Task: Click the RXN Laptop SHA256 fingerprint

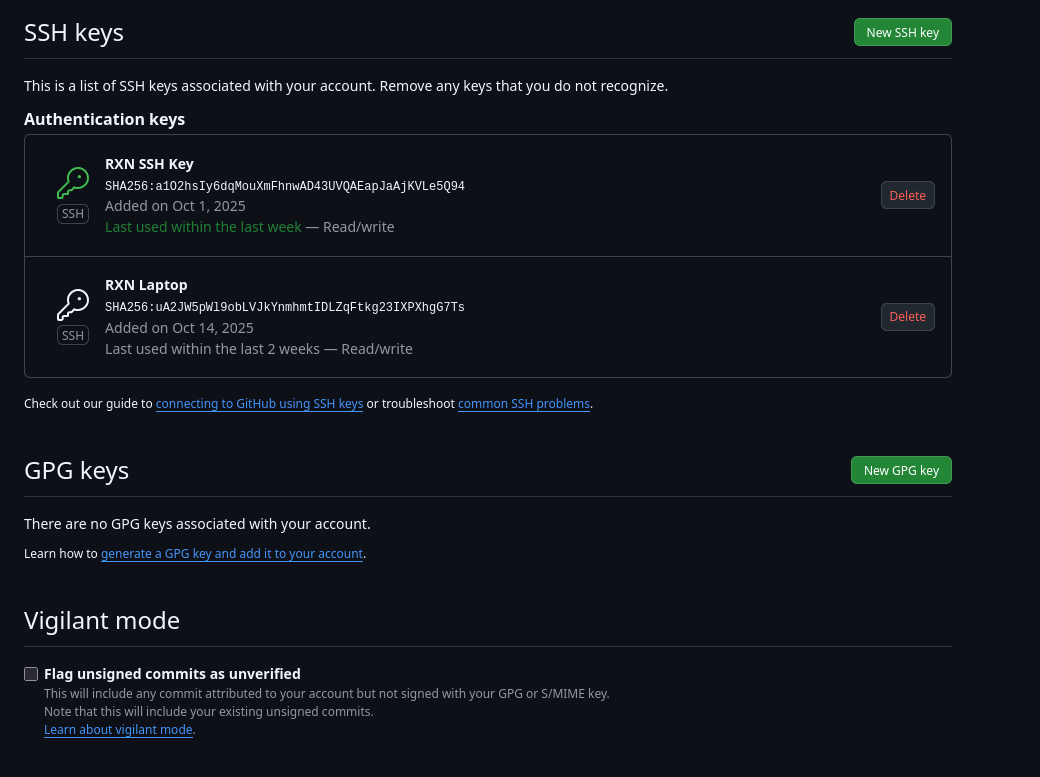Action: tap(284, 307)
